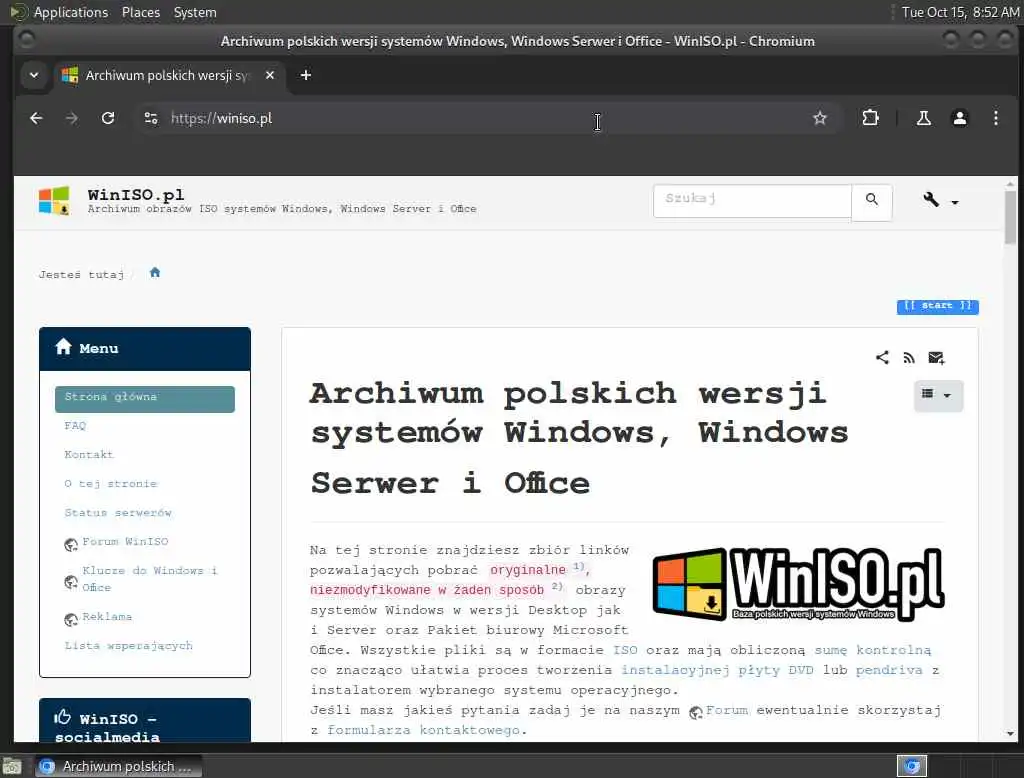Select Strona główna menu item
The width and height of the screenshot is (1024, 778).
tap(145, 398)
